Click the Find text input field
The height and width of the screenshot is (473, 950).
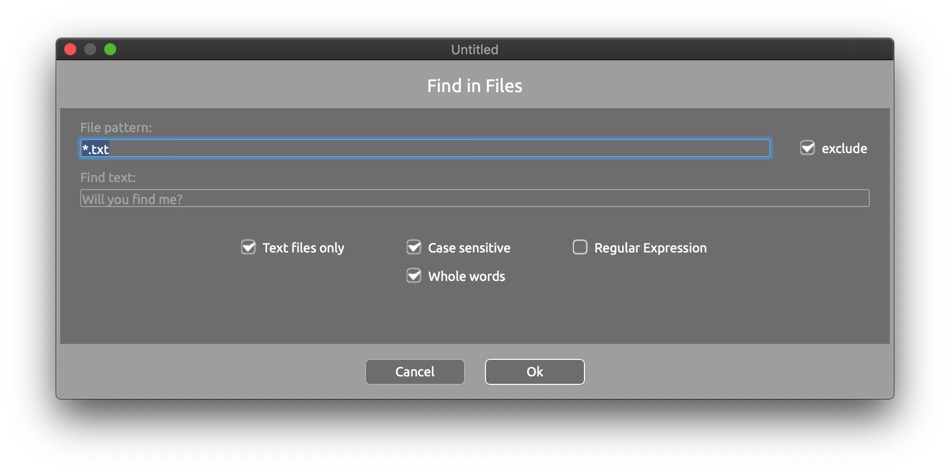[474, 199]
